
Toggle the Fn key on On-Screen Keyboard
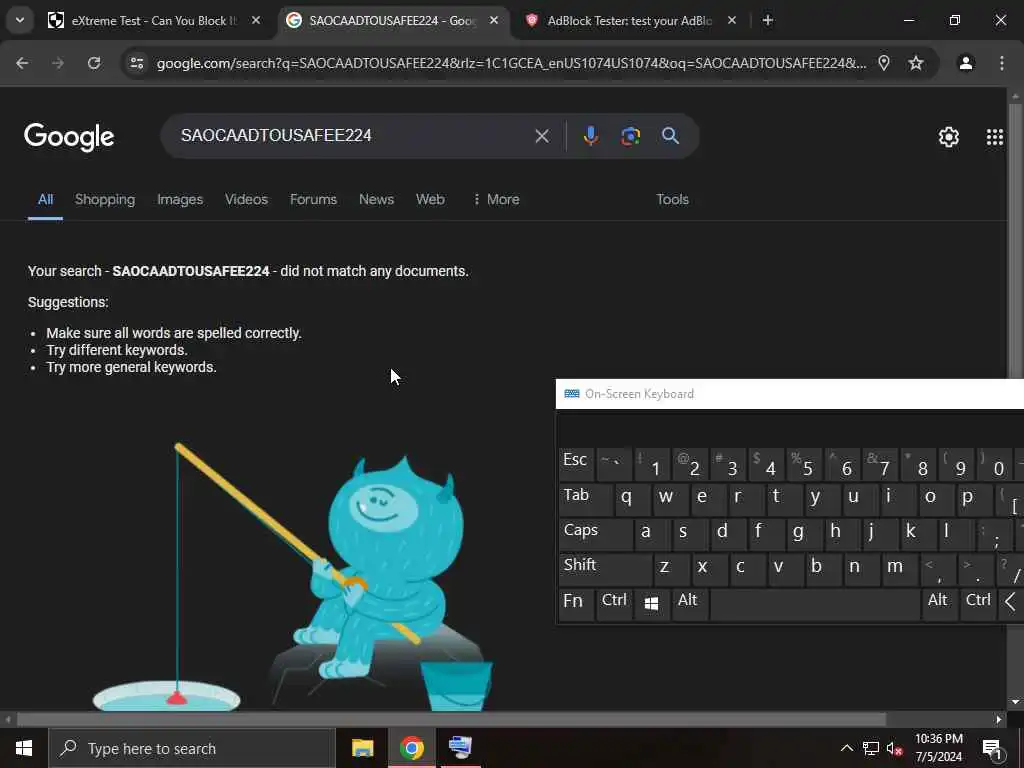point(575,605)
